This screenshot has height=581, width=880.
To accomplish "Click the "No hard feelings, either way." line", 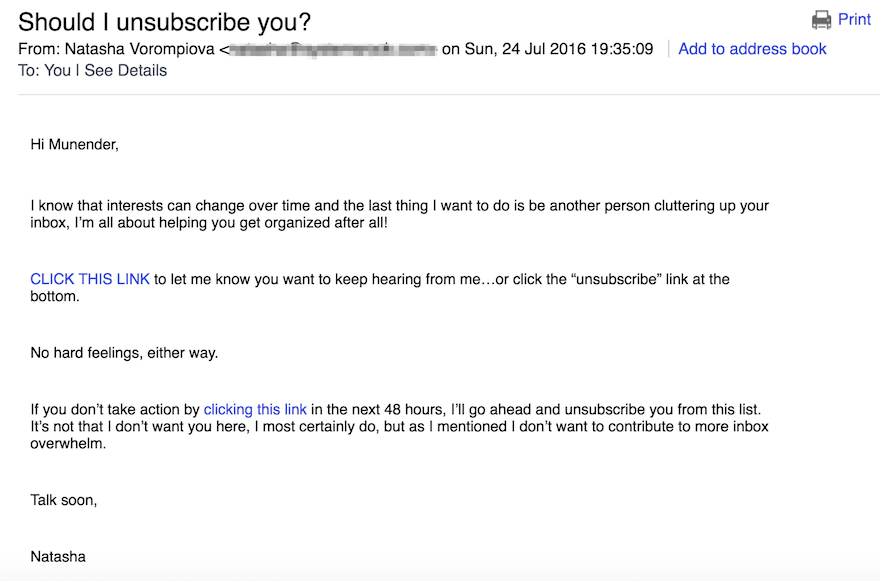I will [124, 353].
